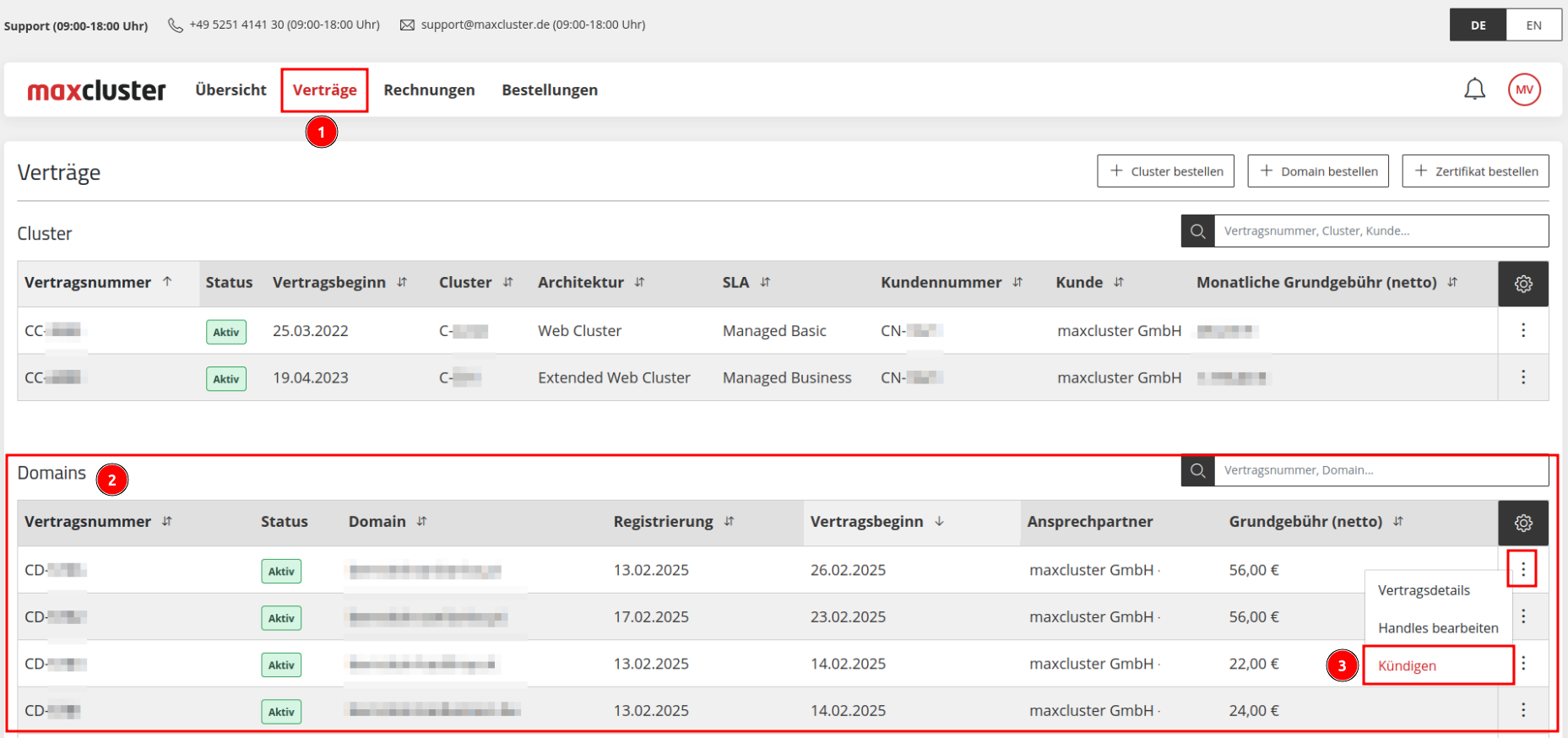Click the support phone icon

[x=176, y=25]
